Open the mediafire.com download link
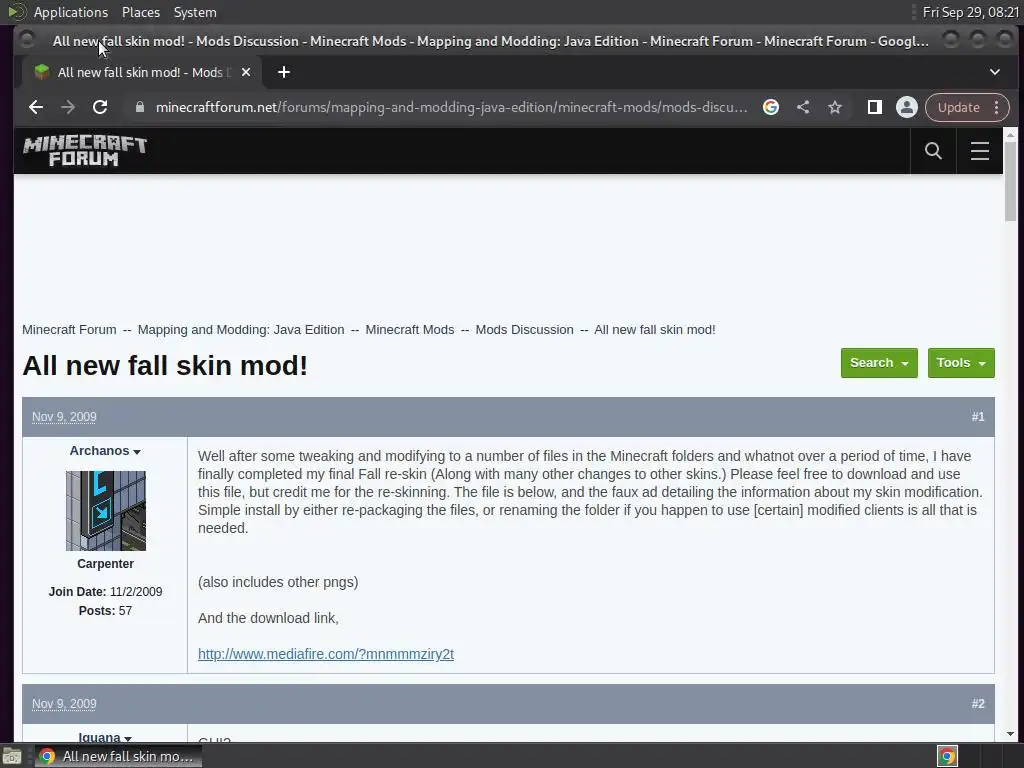 click(326, 654)
